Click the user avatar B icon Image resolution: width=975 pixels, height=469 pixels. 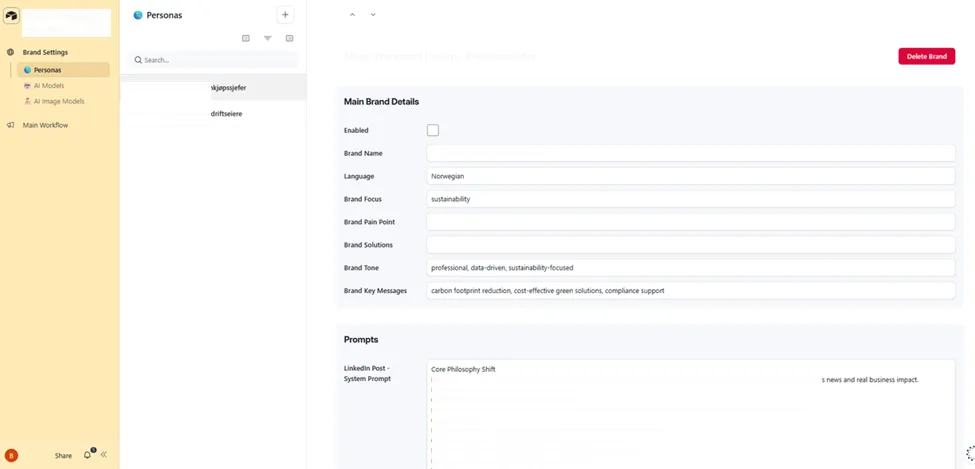(x=11, y=455)
